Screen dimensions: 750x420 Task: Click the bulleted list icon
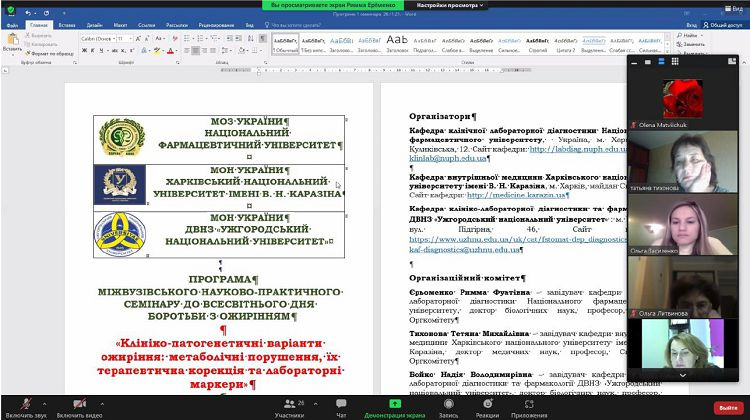(188, 38)
